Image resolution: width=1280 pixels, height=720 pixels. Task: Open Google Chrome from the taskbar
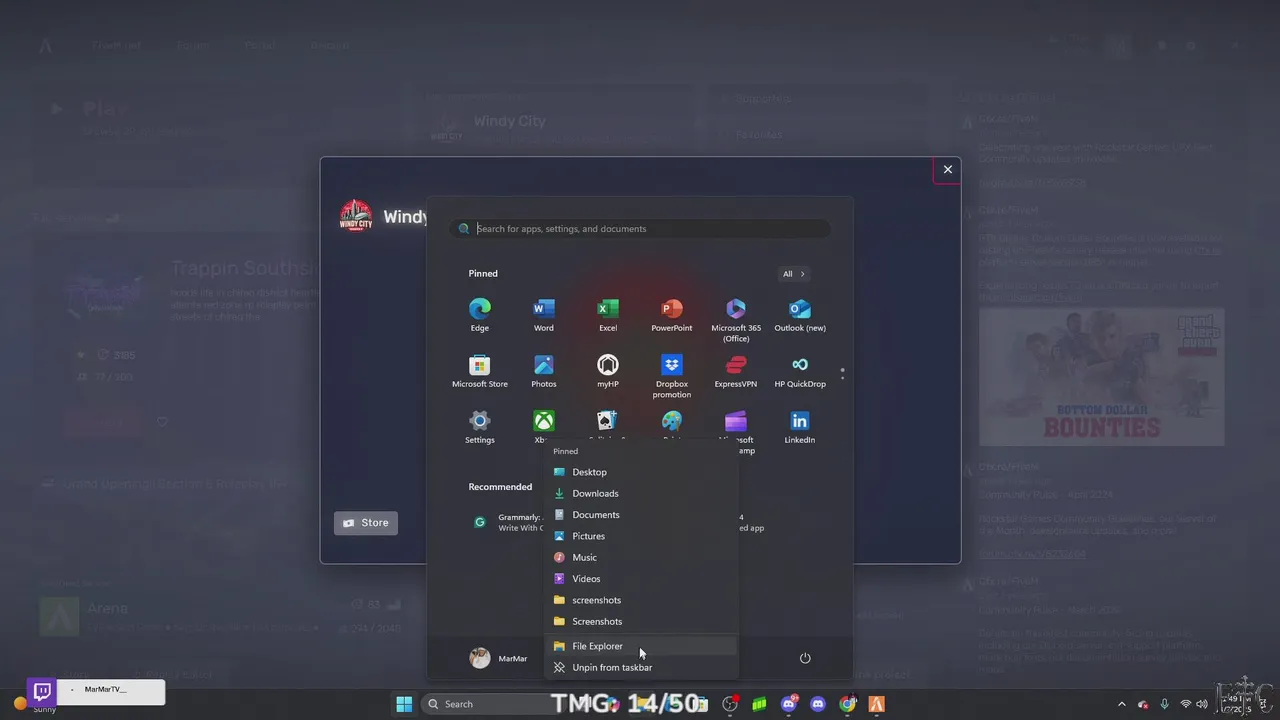click(848, 704)
